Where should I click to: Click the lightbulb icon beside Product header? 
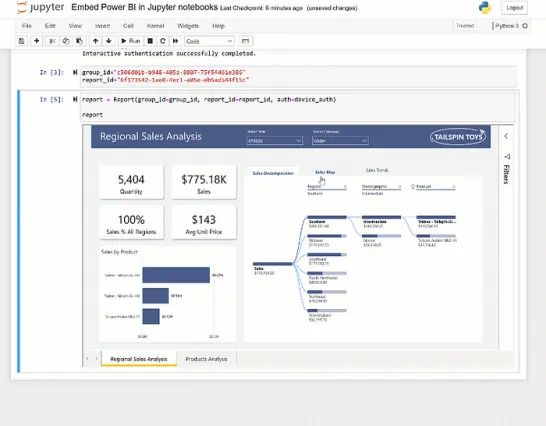coord(413,187)
